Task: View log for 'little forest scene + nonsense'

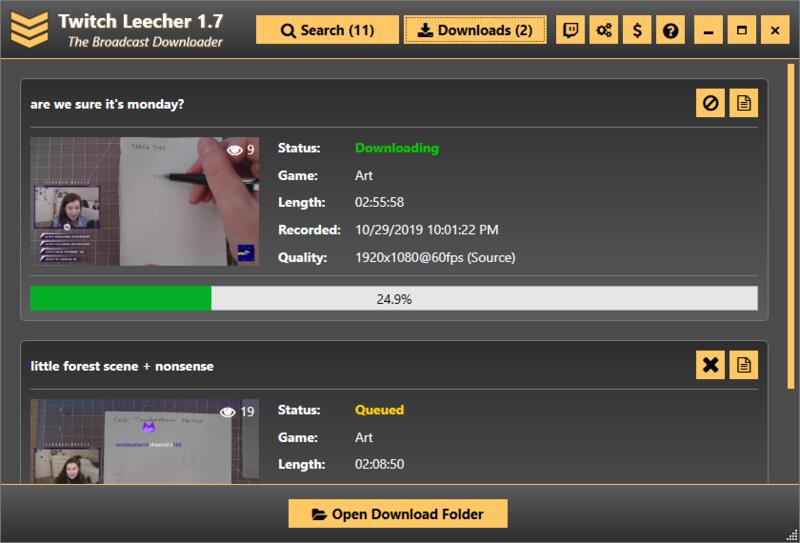Action: pyautogui.click(x=743, y=365)
